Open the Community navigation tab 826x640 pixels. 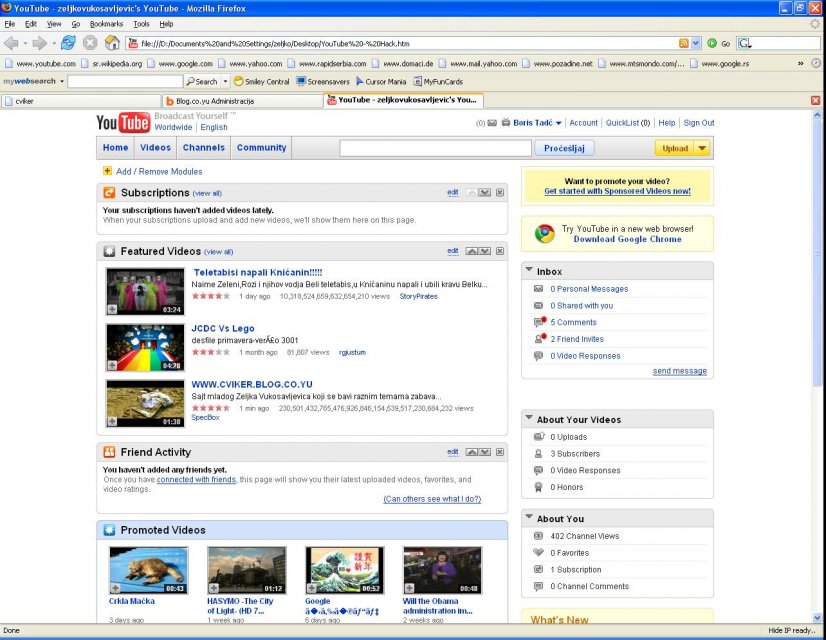[x=261, y=147]
